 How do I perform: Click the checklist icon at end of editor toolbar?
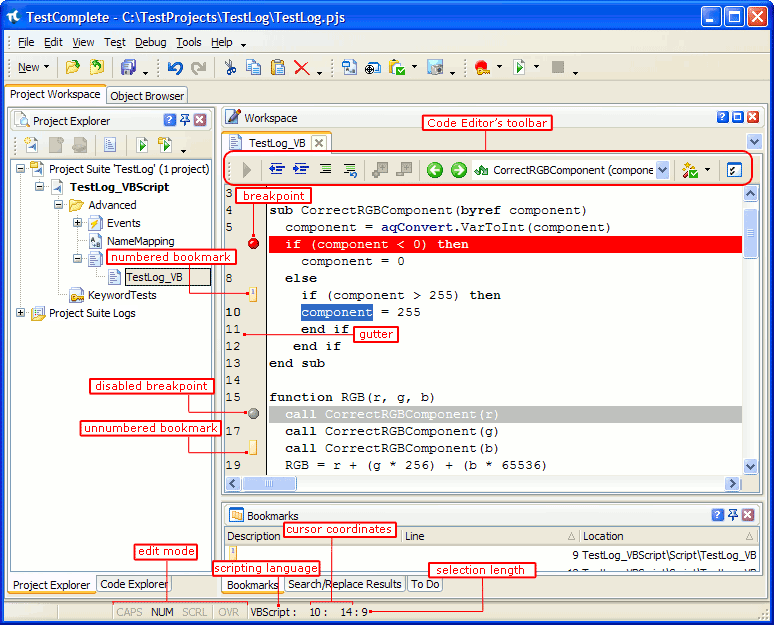(x=734, y=170)
